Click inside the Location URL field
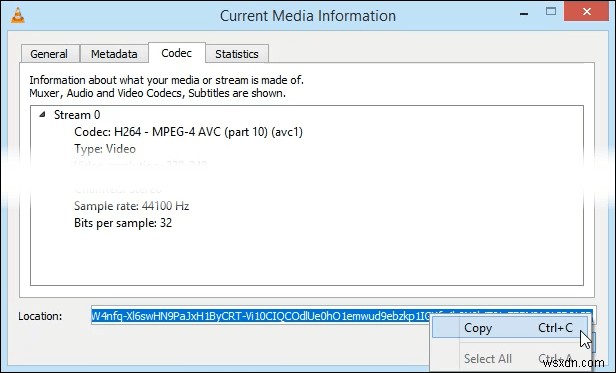The image size is (616, 373). 260,316
